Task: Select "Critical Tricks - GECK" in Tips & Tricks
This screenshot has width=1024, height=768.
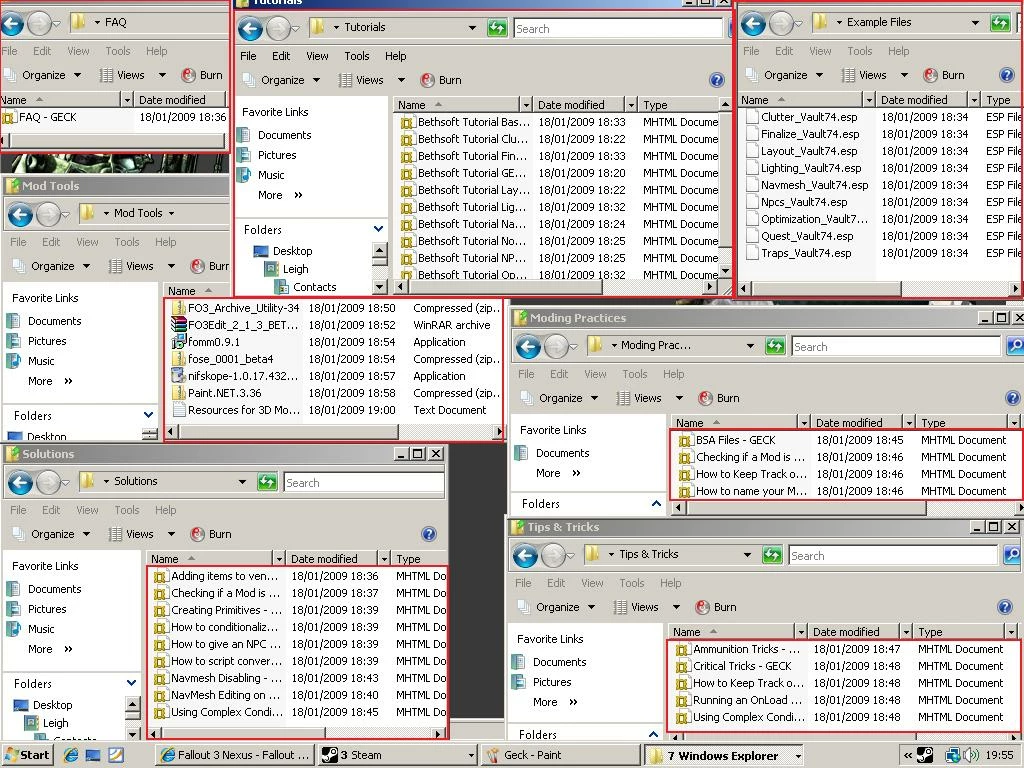Action: point(742,666)
